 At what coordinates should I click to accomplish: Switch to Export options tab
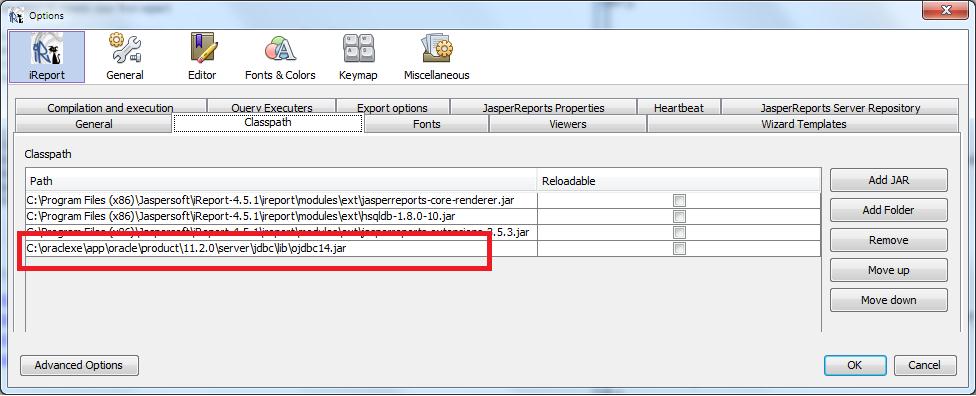(392, 108)
